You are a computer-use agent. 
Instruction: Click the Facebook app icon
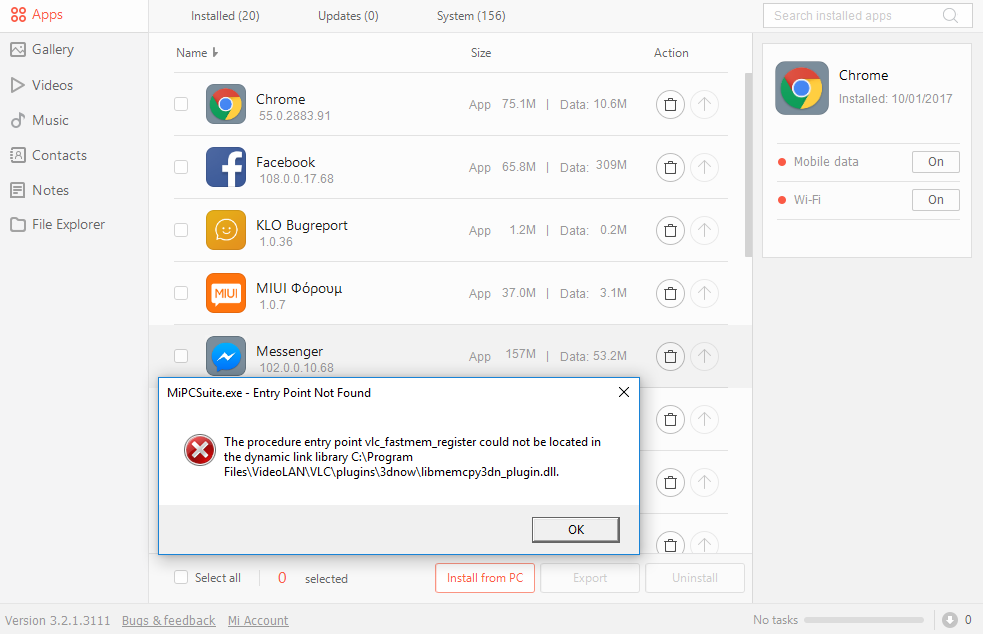tap(226, 167)
